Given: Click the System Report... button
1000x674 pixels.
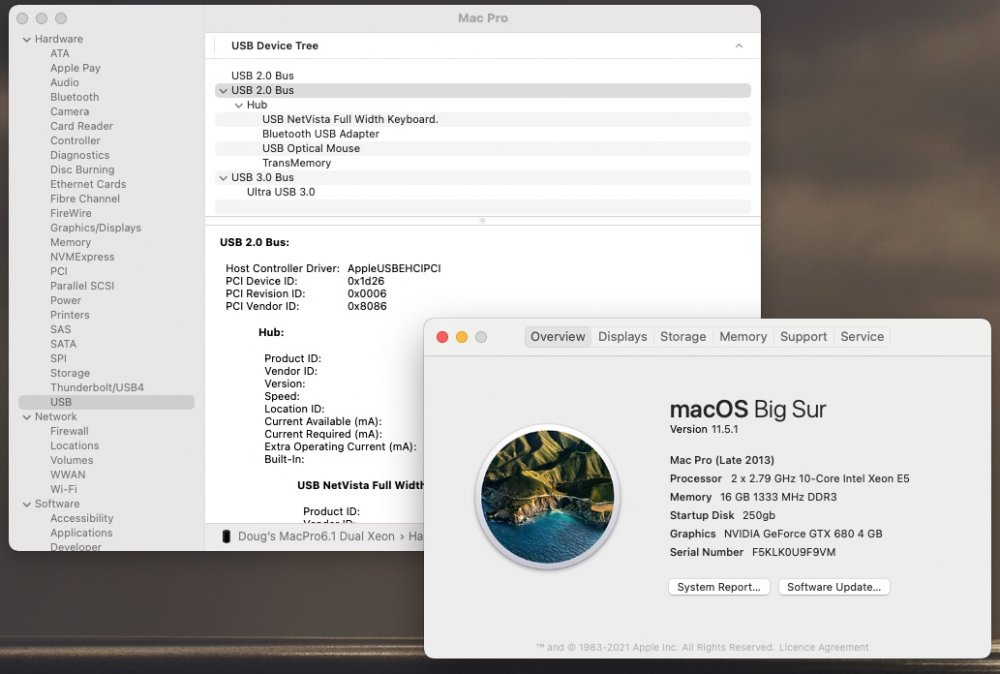Looking at the screenshot, I should pos(719,587).
